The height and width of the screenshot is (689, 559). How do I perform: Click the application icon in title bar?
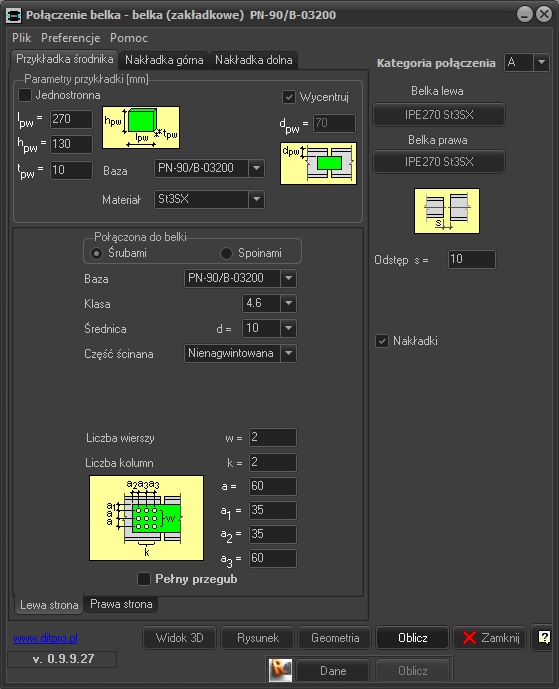pos(14,15)
